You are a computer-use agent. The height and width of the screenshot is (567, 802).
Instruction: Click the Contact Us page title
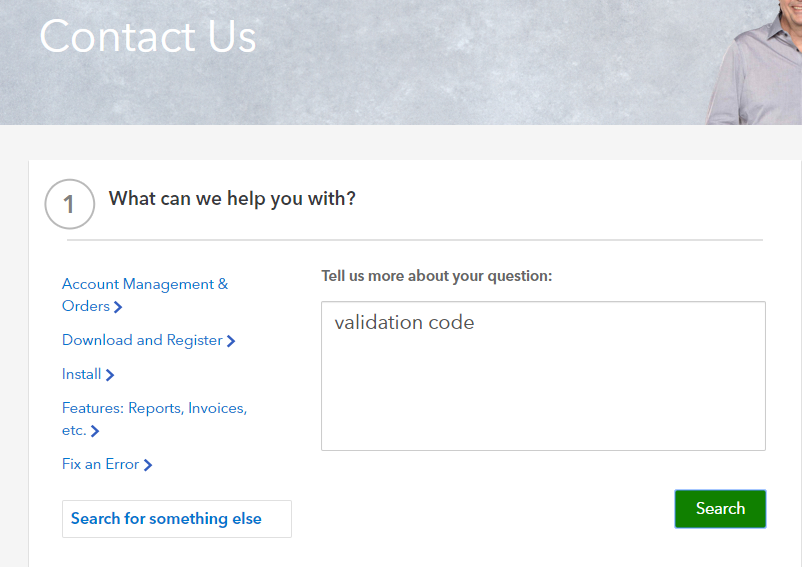click(x=148, y=36)
